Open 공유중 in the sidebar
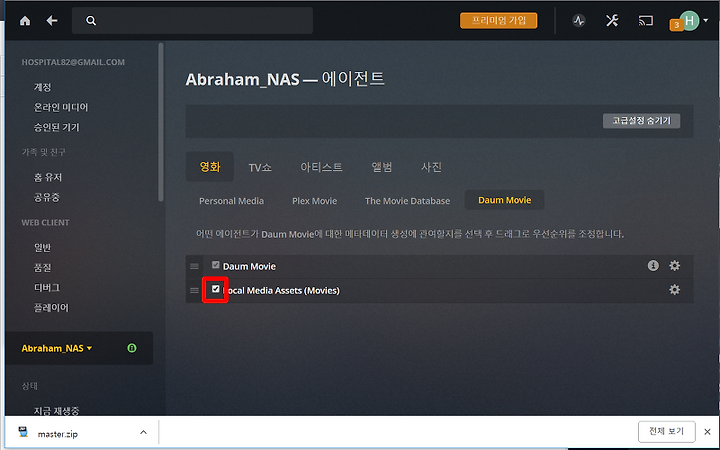This screenshot has height=450, width=720. (x=46, y=197)
